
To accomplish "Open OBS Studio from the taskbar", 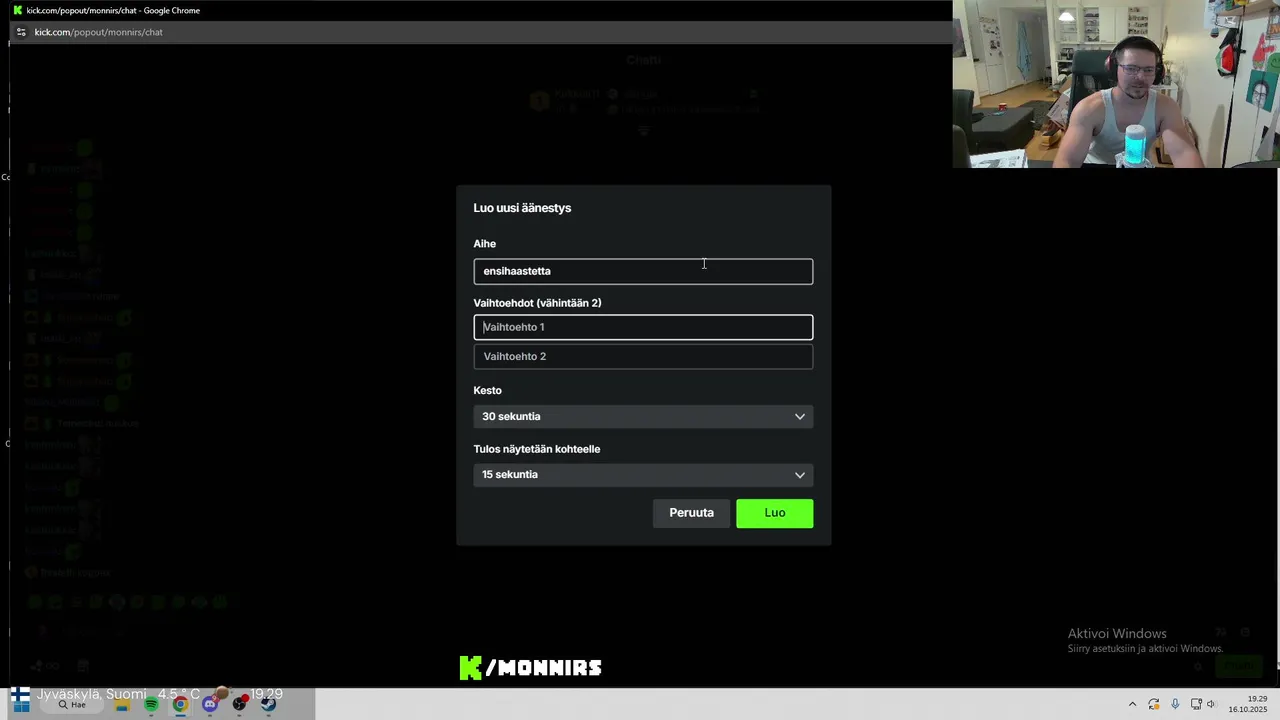I will tap(239, 704).
